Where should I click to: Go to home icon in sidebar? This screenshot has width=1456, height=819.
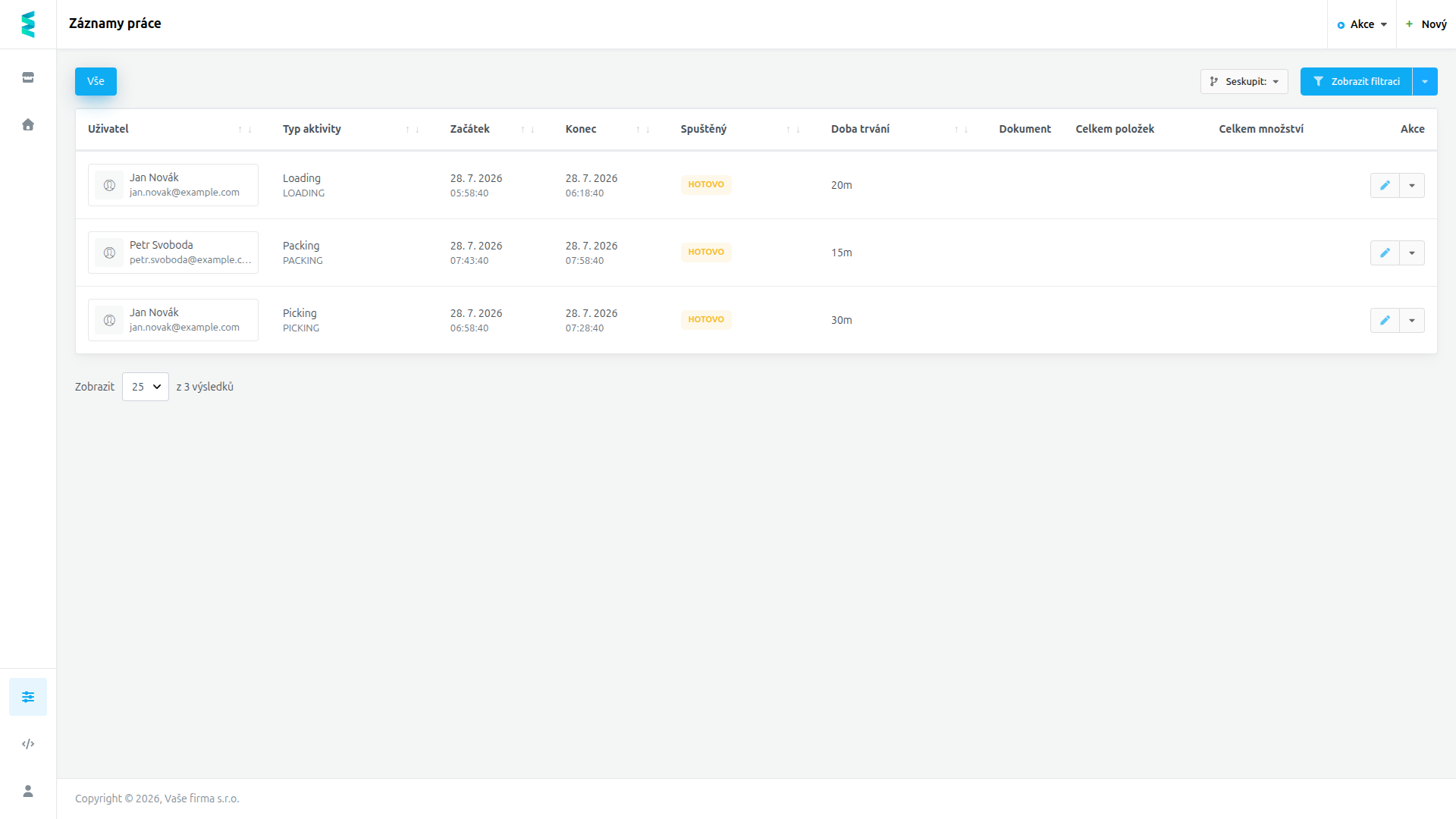[x=28, y=124]
